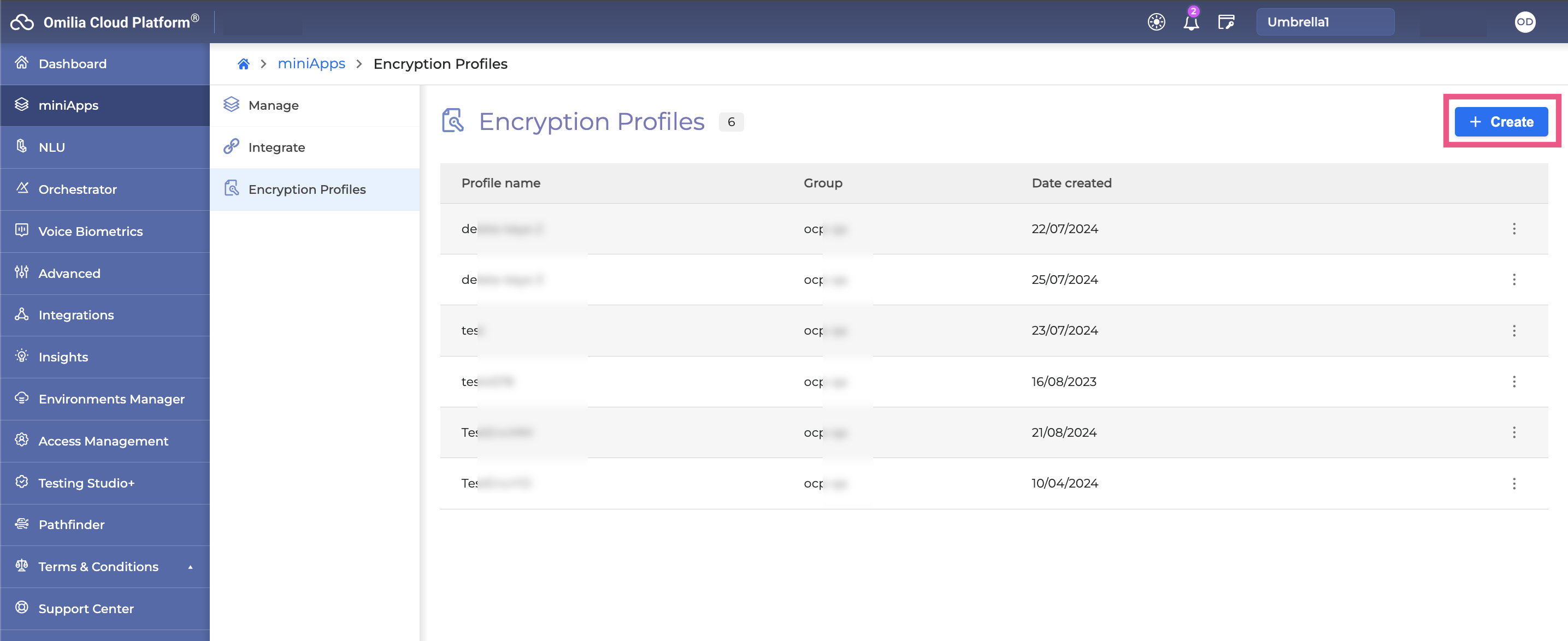Screen dimensions: 1568x641
Task: Click the OD user avatar
Action: pos(1525,22)
